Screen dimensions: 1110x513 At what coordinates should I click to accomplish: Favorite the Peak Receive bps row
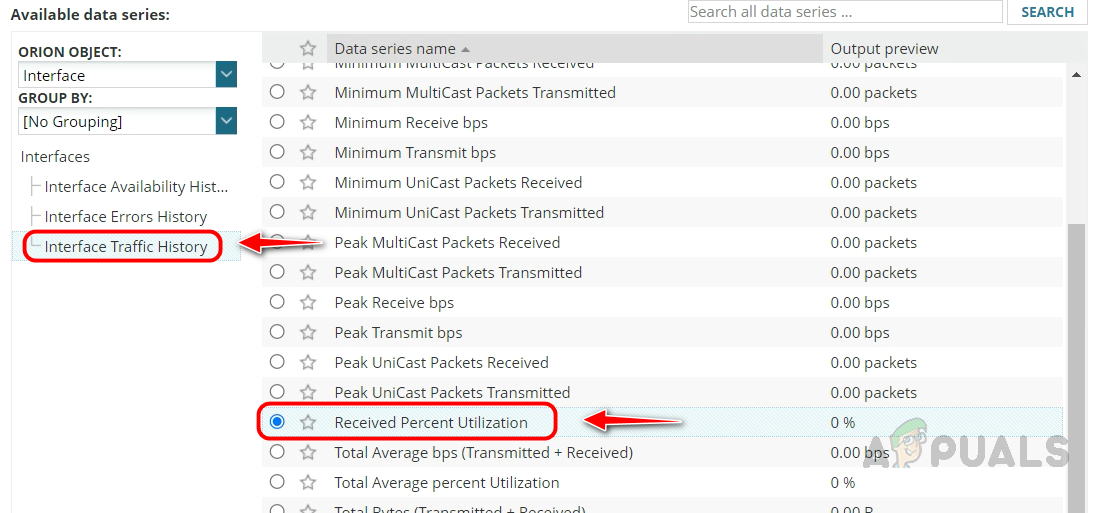coord(308,303)
